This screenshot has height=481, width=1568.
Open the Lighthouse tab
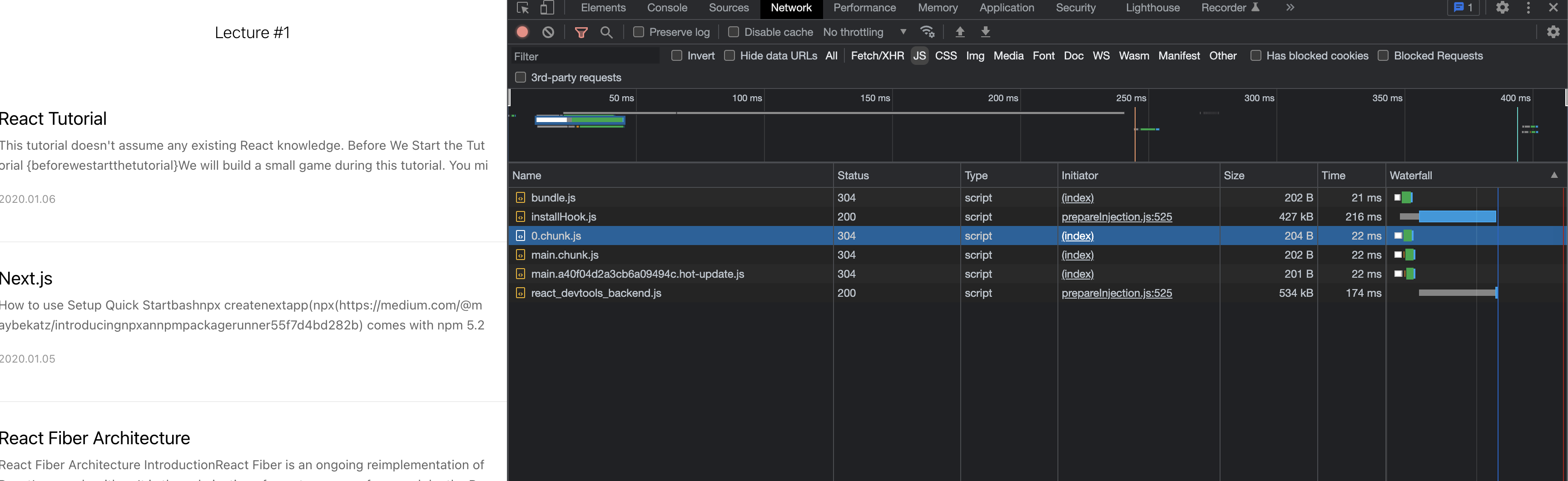coord(1152,8)
